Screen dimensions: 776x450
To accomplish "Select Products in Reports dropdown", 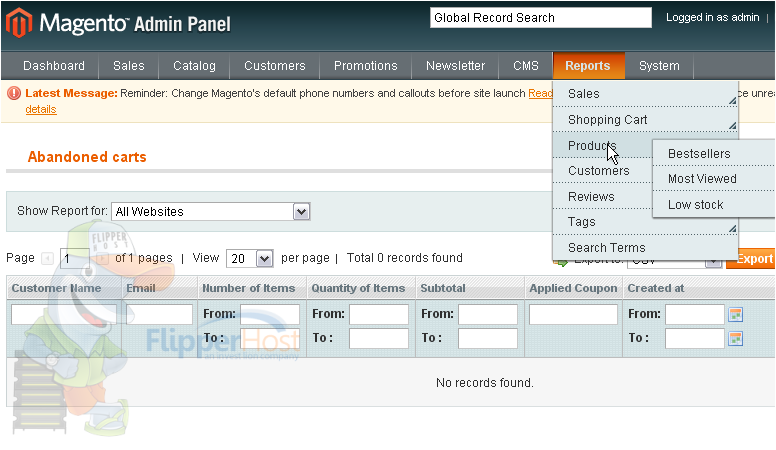I will coord(603,146).
